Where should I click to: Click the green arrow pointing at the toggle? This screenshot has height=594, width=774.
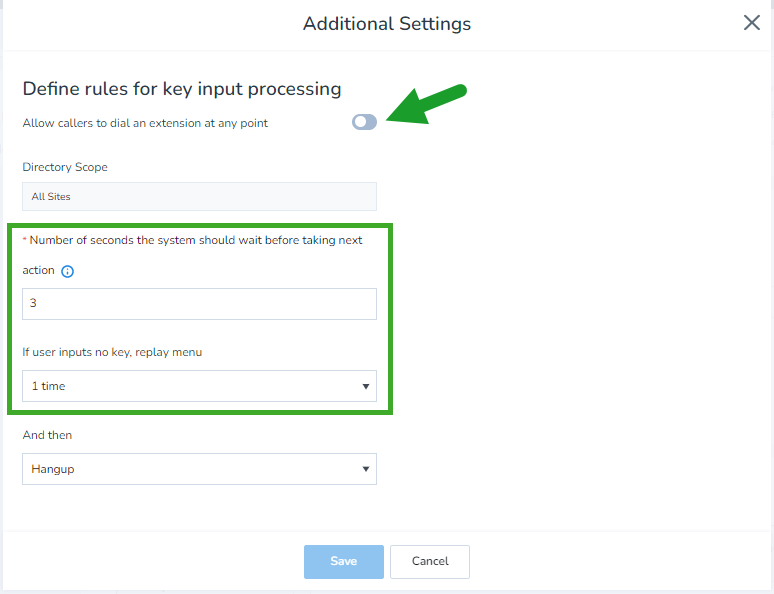[426, 103]
